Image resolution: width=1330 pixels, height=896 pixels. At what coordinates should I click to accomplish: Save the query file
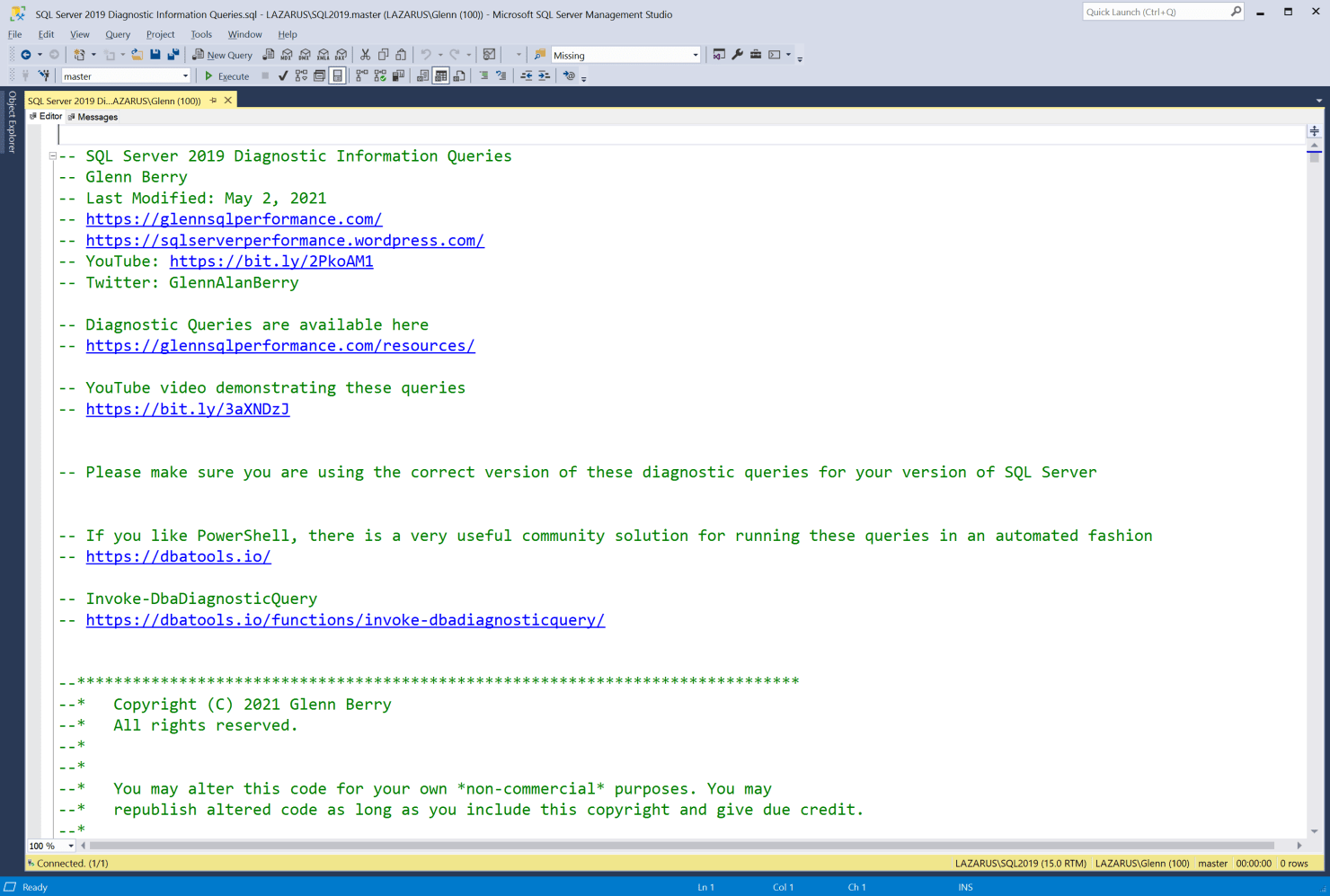155,55
